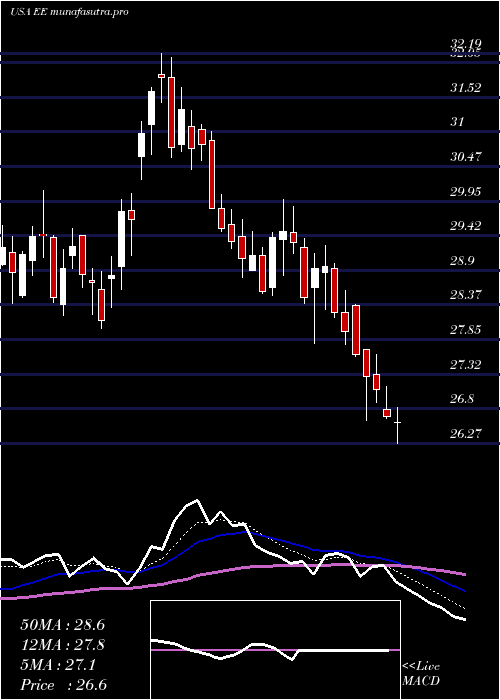This screenshot has width=500, height=700.
Task: Click the 27.85 price axis label
Action: tap(466, 330)
